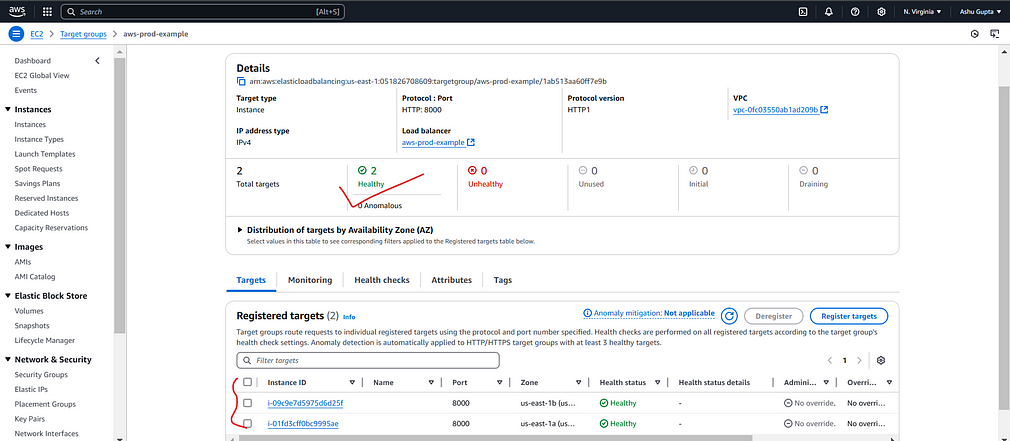Collapse the Network & Security section
This screenshot has height=441, width=1010.
[8, 359]
